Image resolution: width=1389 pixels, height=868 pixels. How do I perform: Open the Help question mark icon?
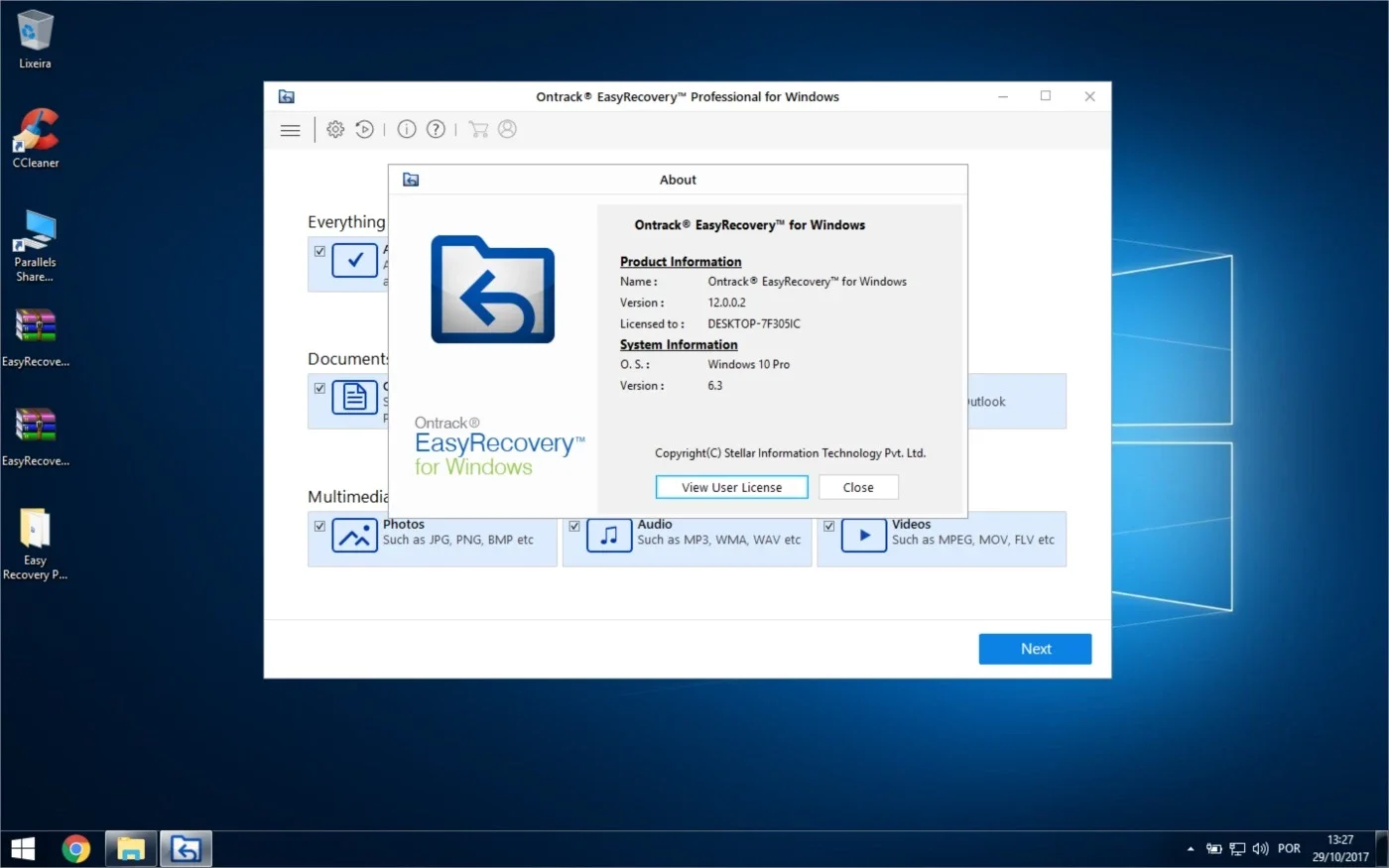[436, 129]
